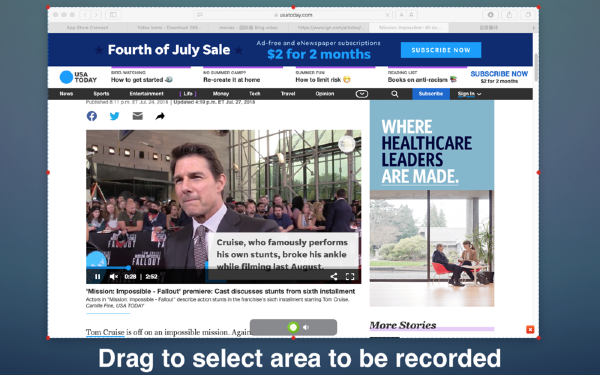Open 'Re-create it at home' link

(232, 80)
